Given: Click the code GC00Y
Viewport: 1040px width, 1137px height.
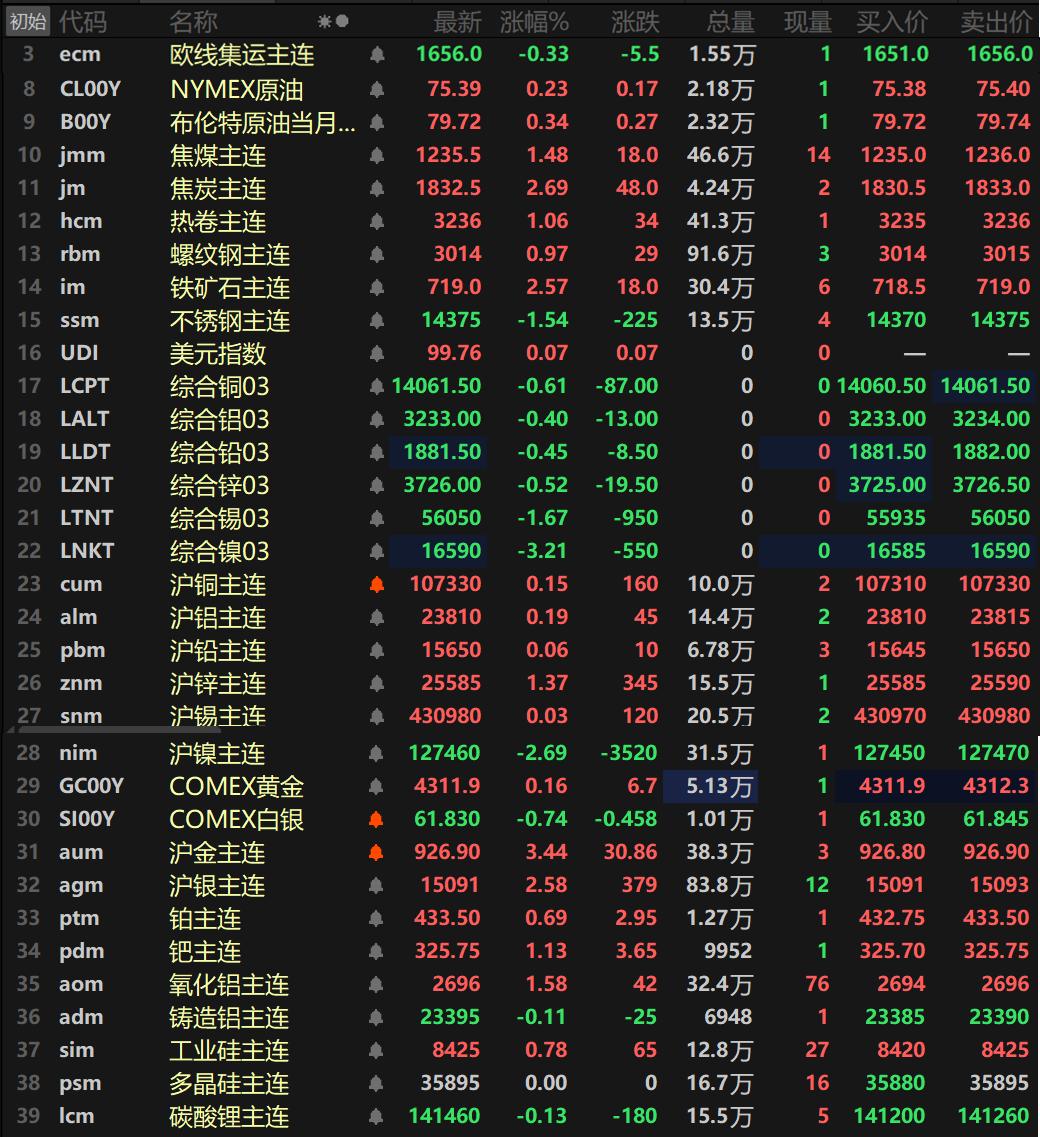Looking at the screenshot, I should coord(91,786).
